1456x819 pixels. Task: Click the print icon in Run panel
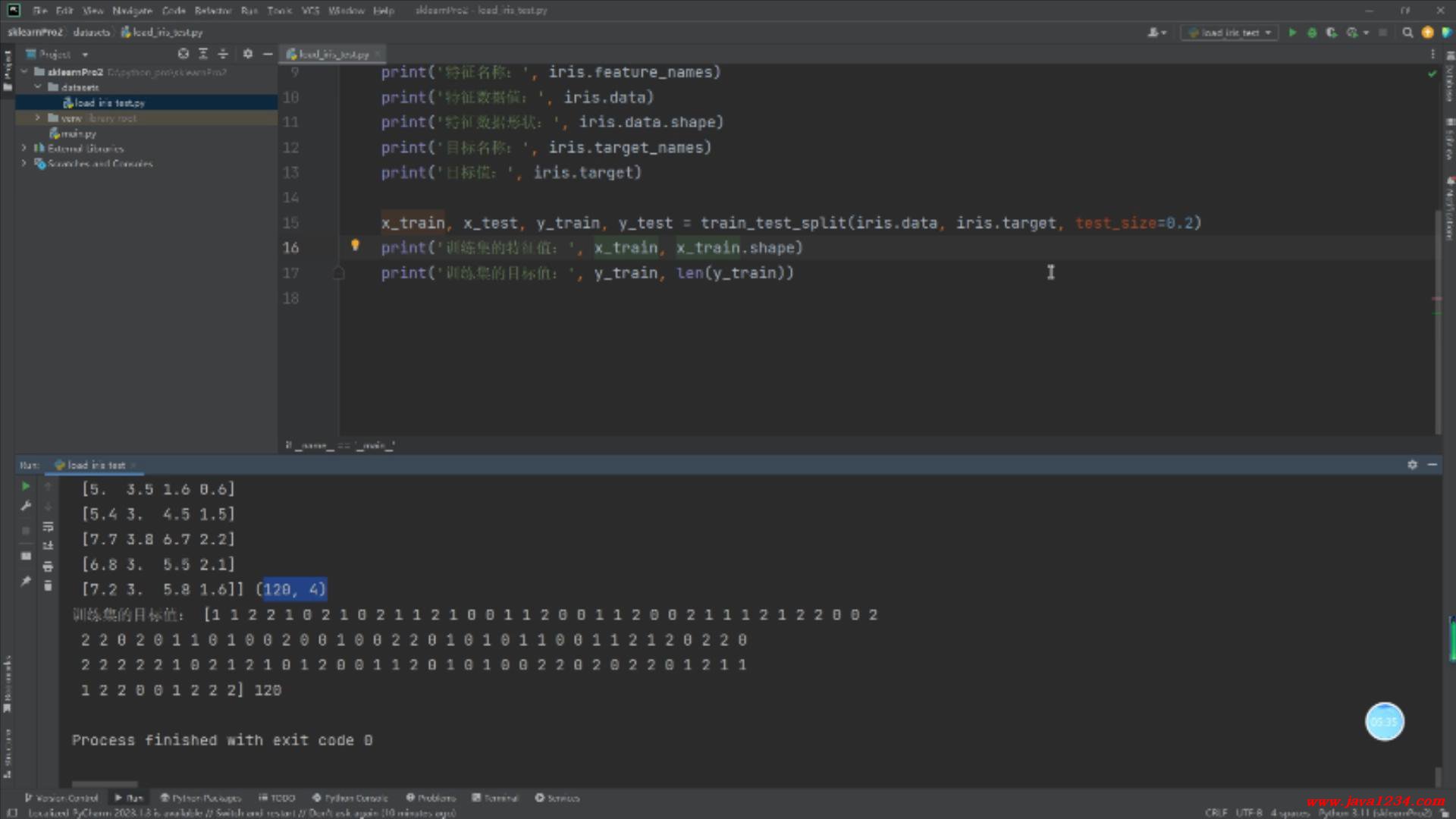tap(48, 566)
